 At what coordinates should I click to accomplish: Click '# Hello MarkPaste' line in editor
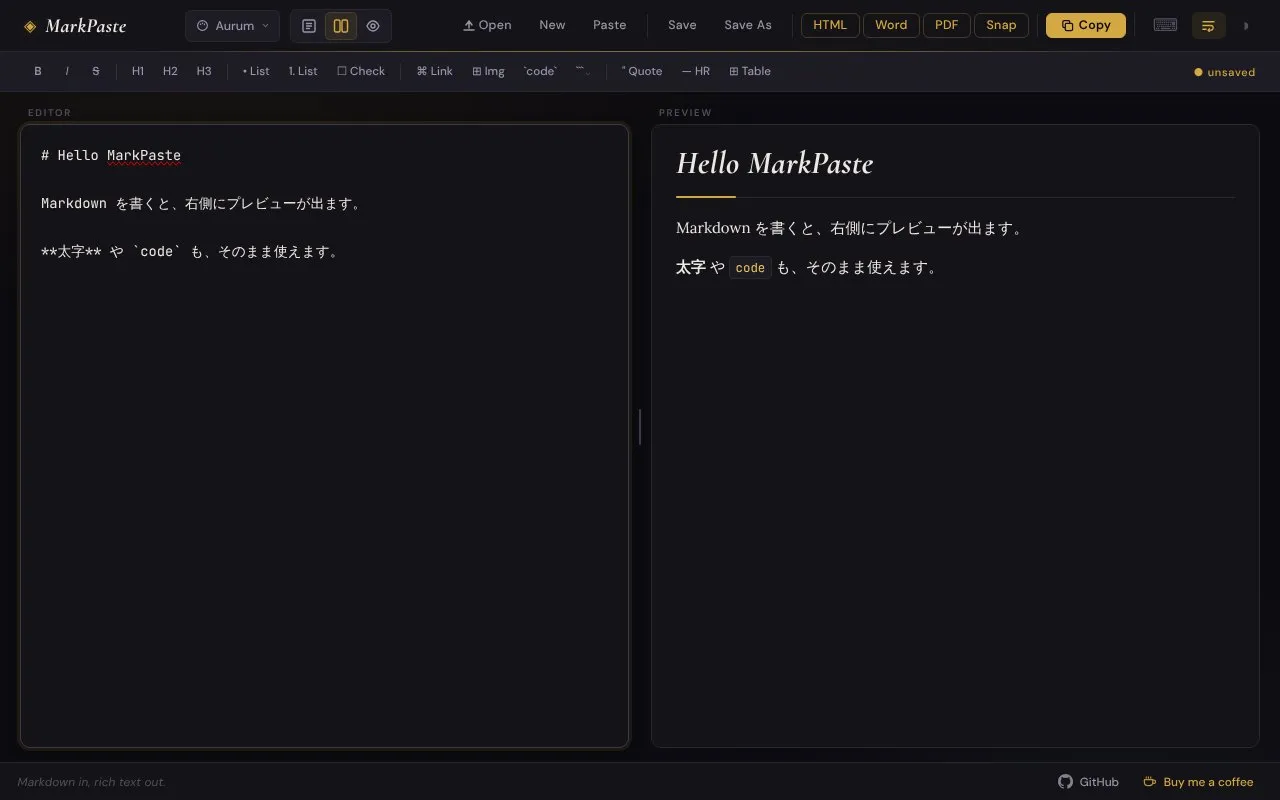(x=111, y=155)
